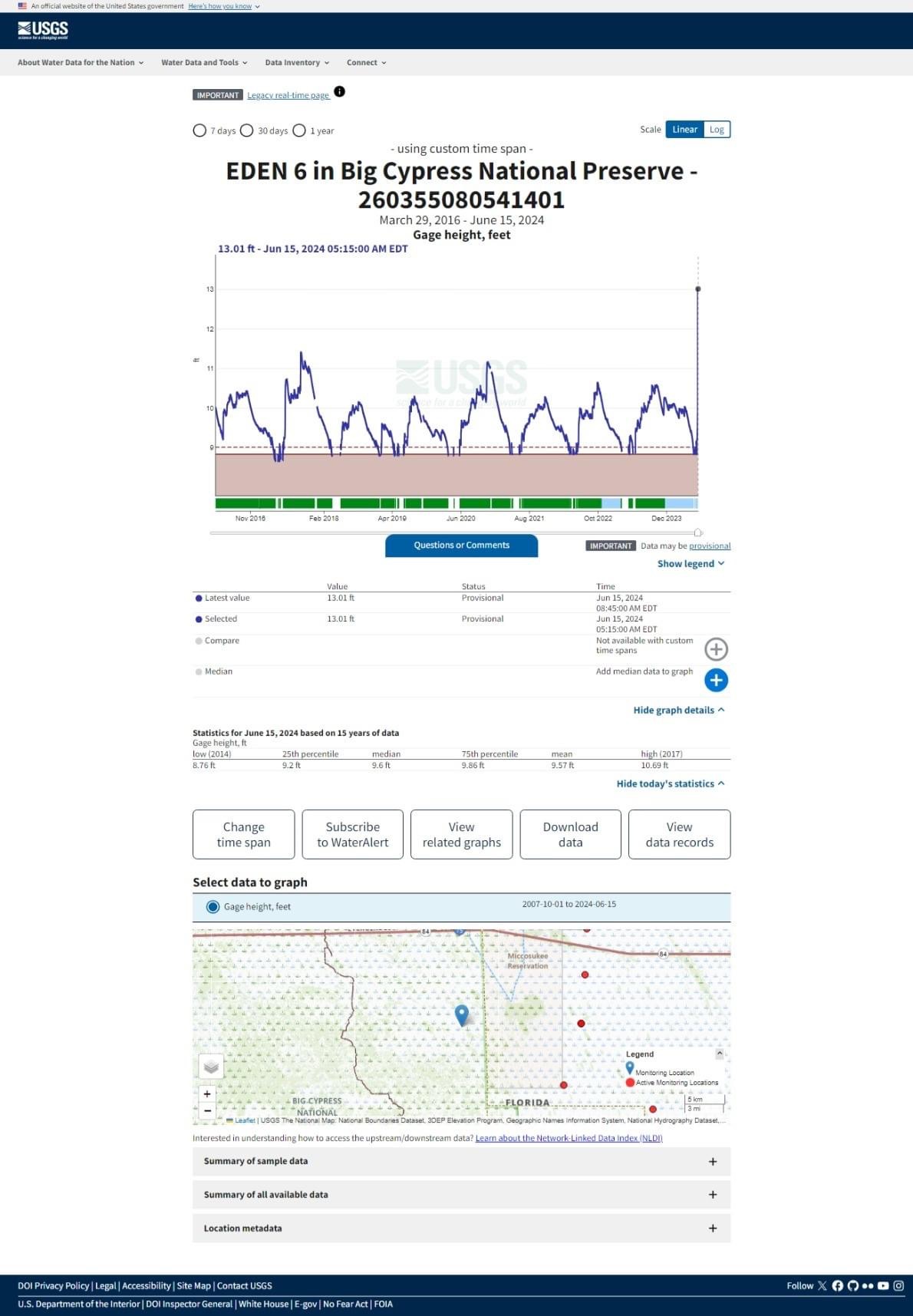
Task: Show the graph legend
Action: (x=691, y=564)
